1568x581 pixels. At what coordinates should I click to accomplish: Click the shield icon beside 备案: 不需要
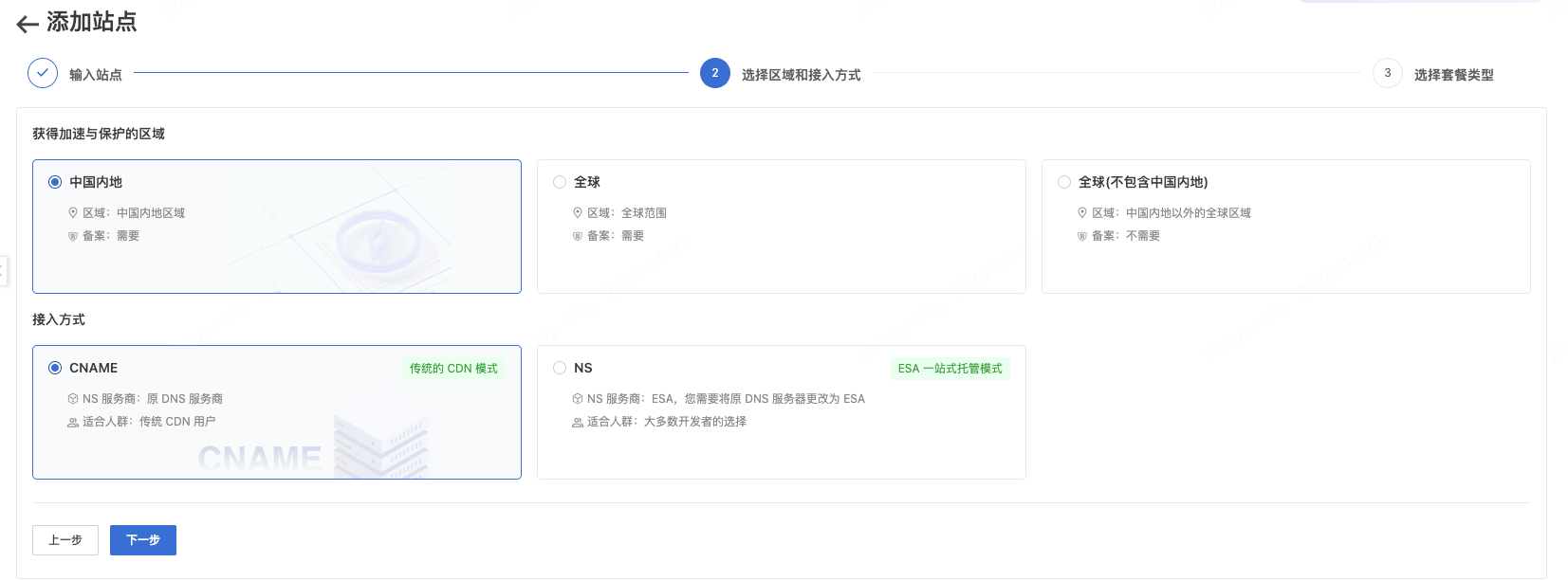click(x=1082, y=236)
